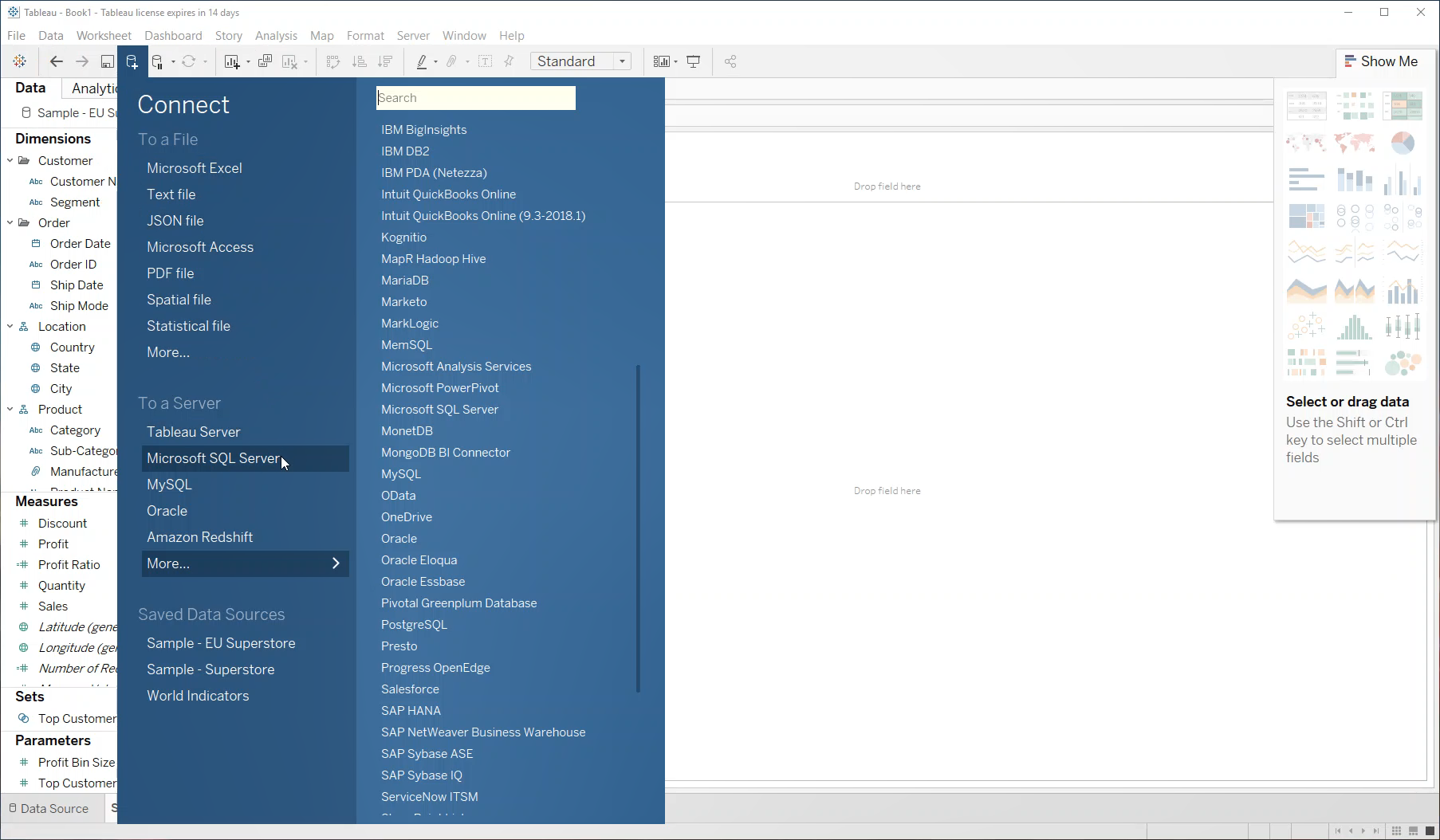Viewport: 1440px width, 840px height.
Task: Open the Analysis menu
Action: coord(276,35)
